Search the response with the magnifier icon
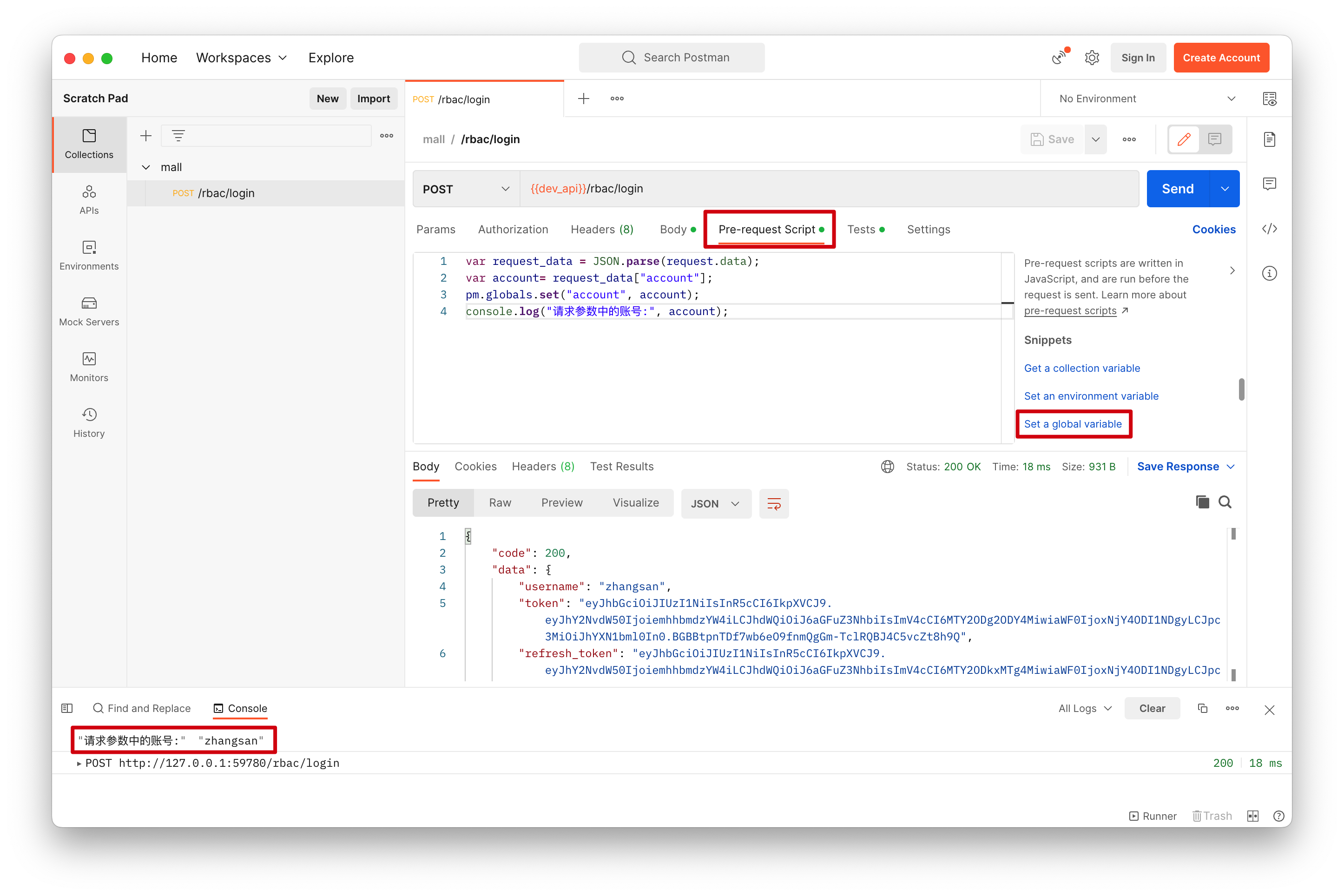Image resolution: width=1344 pixels, height=896 pixels. point(1225,502)
